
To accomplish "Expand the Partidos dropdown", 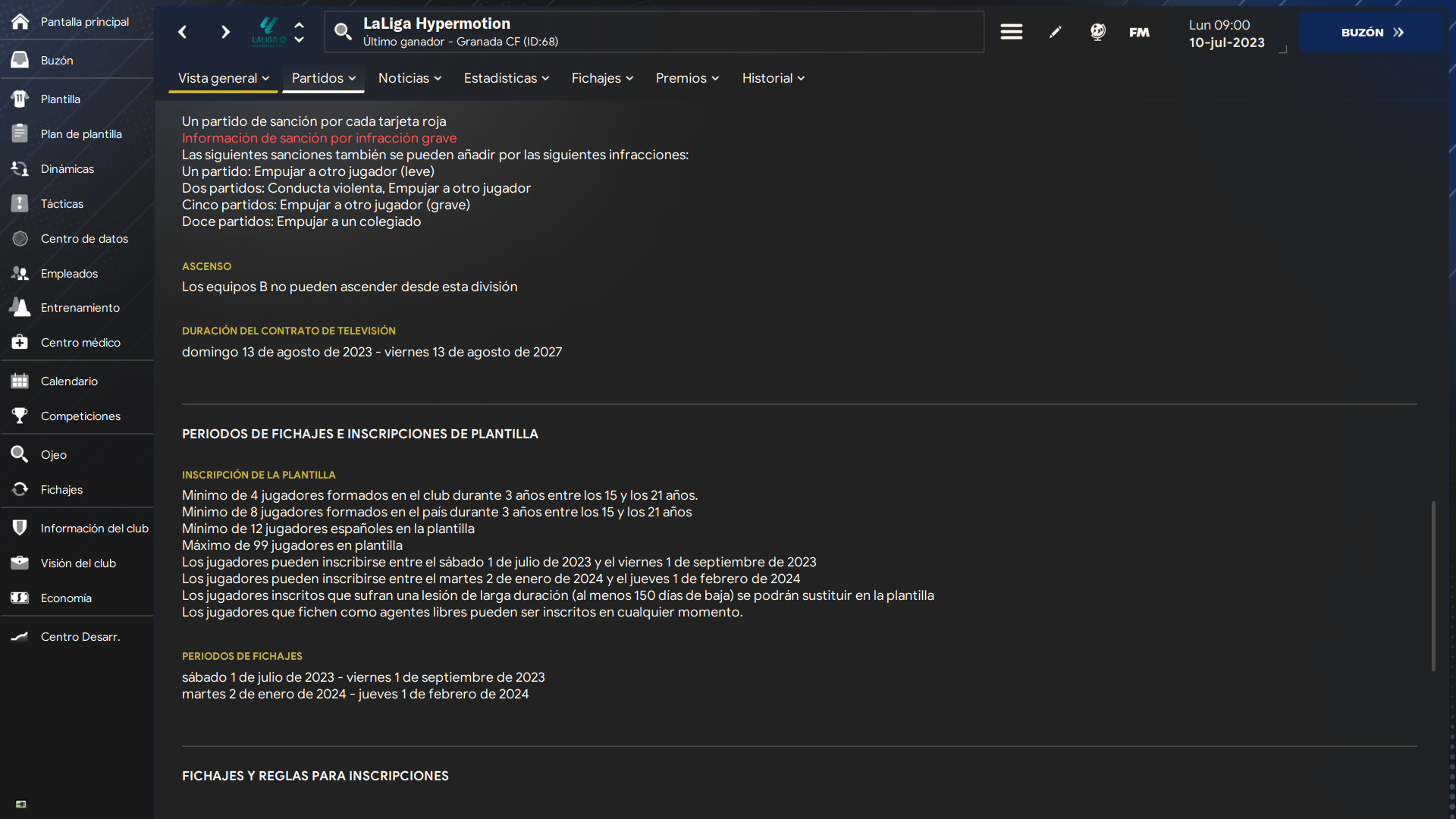I will pos(323,78).
